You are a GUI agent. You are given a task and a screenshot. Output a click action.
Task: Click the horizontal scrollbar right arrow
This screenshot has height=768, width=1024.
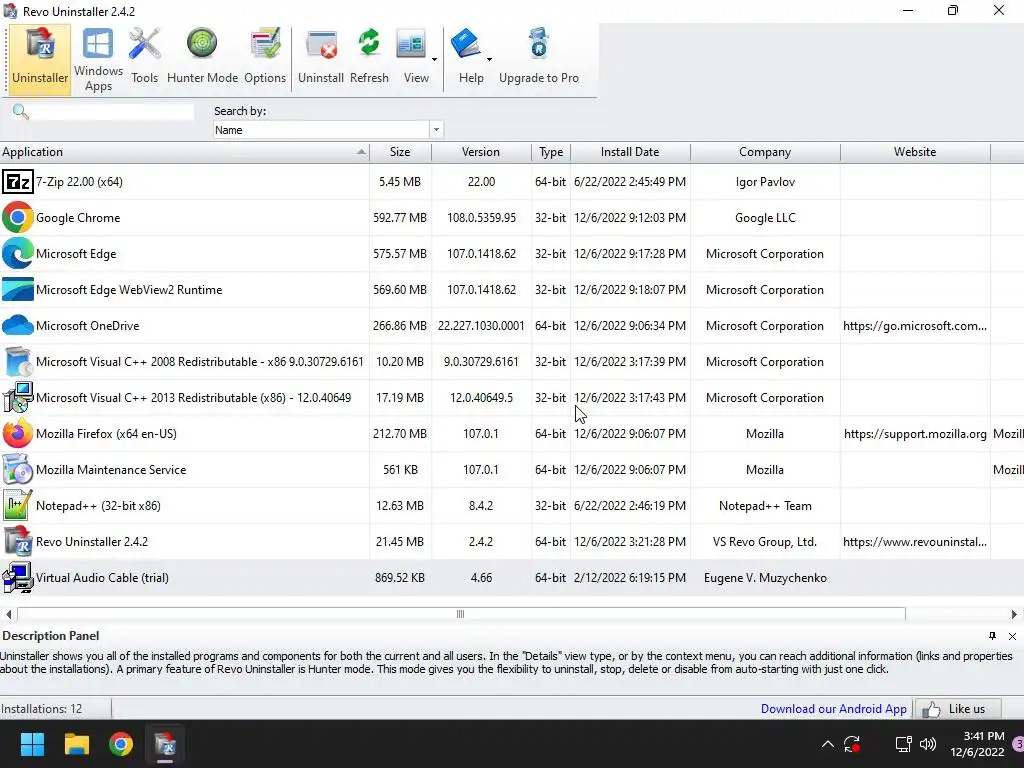(1014, 614)
